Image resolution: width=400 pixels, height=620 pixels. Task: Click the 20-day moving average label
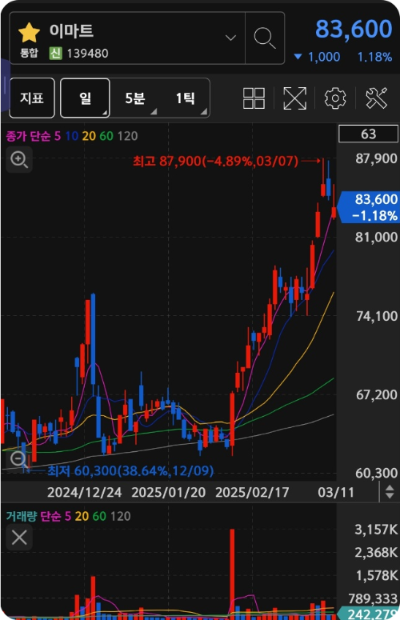click(89, 136)
